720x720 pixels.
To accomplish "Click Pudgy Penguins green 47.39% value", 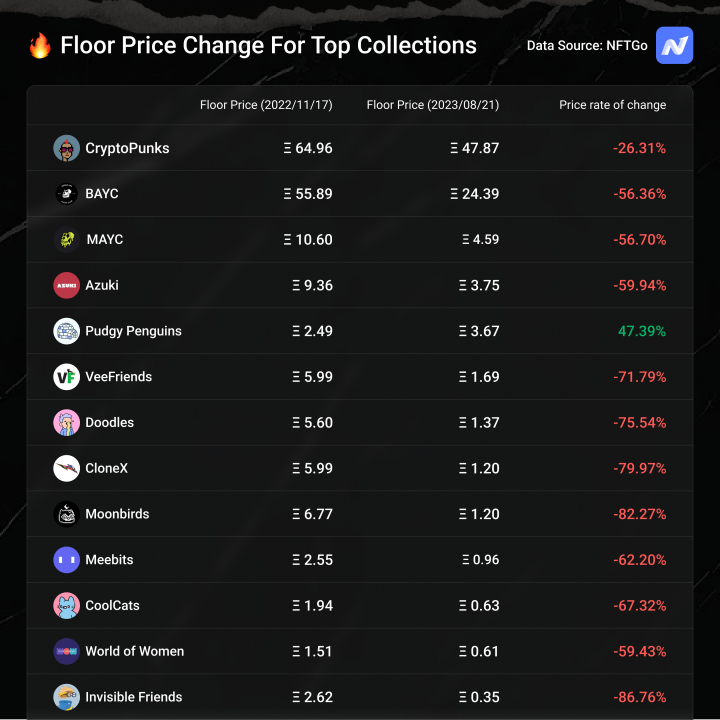I will 639,331.
